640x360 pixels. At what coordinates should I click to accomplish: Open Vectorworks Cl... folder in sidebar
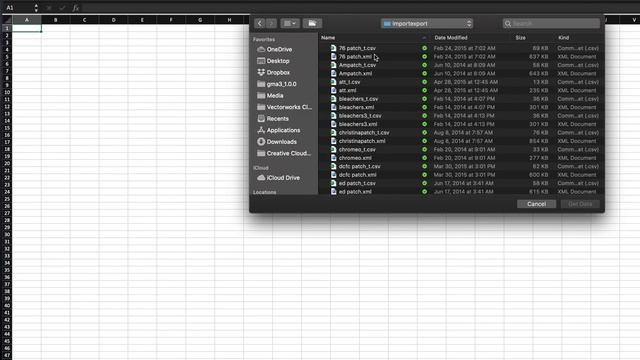(x=284, y=107)
